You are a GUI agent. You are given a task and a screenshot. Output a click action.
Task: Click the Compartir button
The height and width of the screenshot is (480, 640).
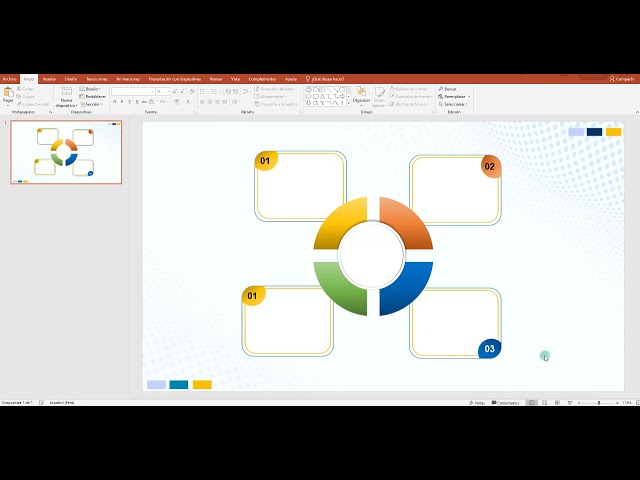622,79
